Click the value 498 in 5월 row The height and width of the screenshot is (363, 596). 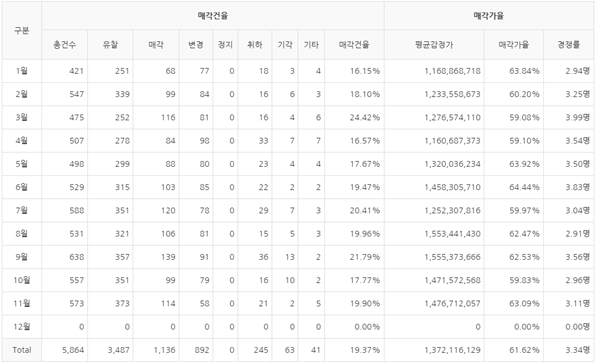pos(76,164)
